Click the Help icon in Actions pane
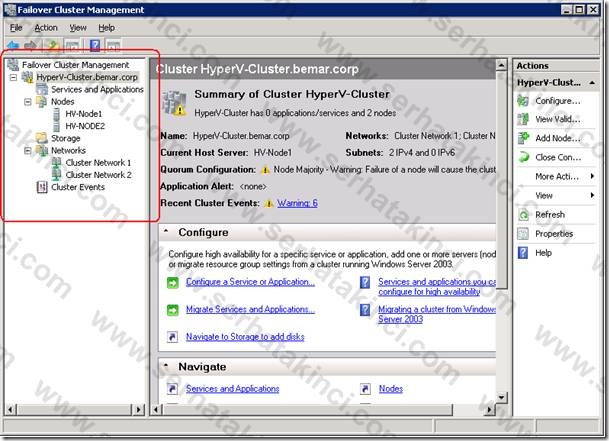 (x=523, y=253)
